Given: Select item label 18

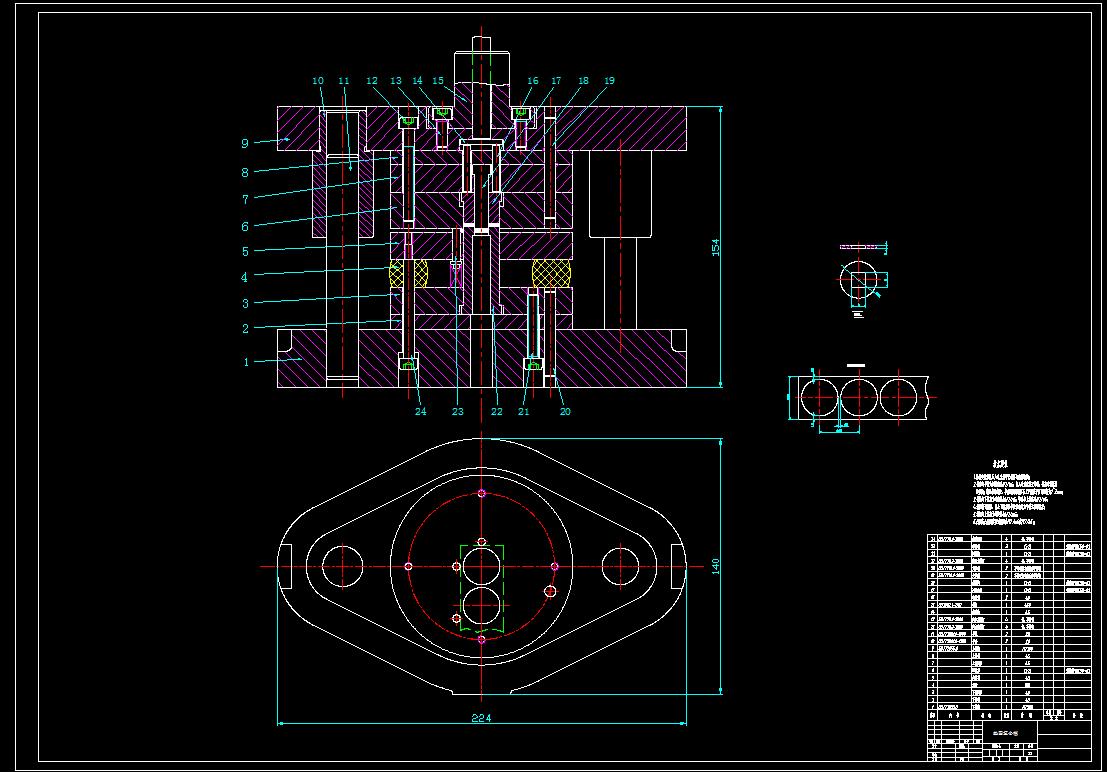Looking at the screenshot, I should pos(583,81).
